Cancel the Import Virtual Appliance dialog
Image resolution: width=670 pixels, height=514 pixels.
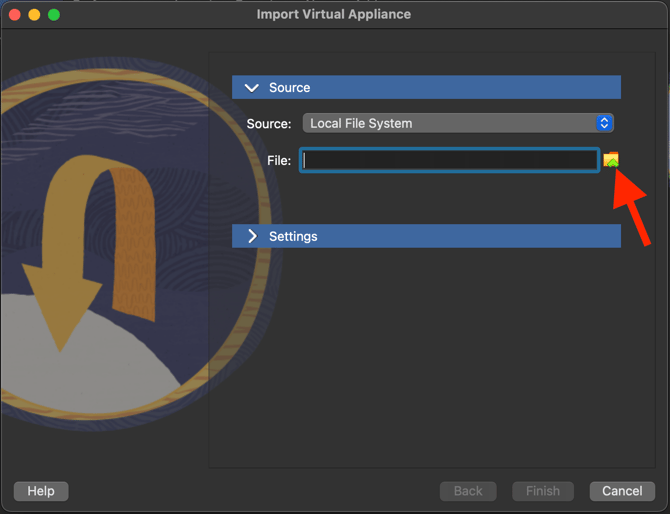click(622, 491)
